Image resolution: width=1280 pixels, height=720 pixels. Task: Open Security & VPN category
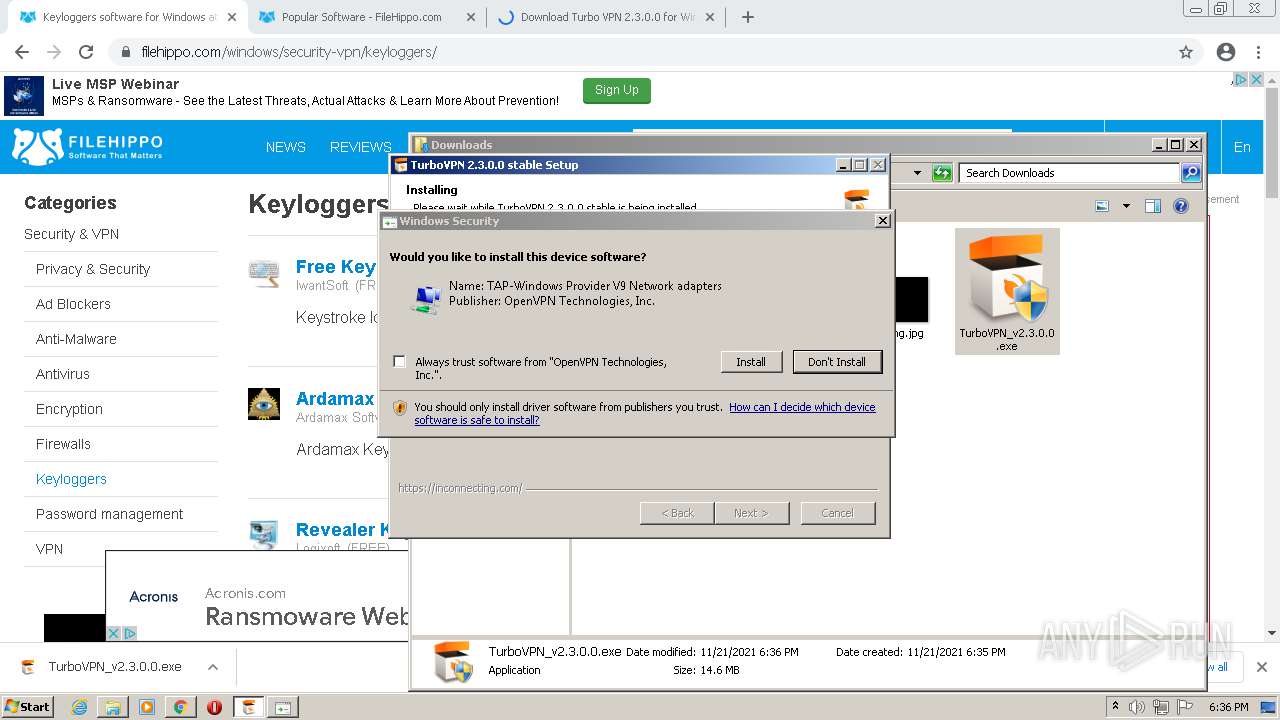click(71, 234)
